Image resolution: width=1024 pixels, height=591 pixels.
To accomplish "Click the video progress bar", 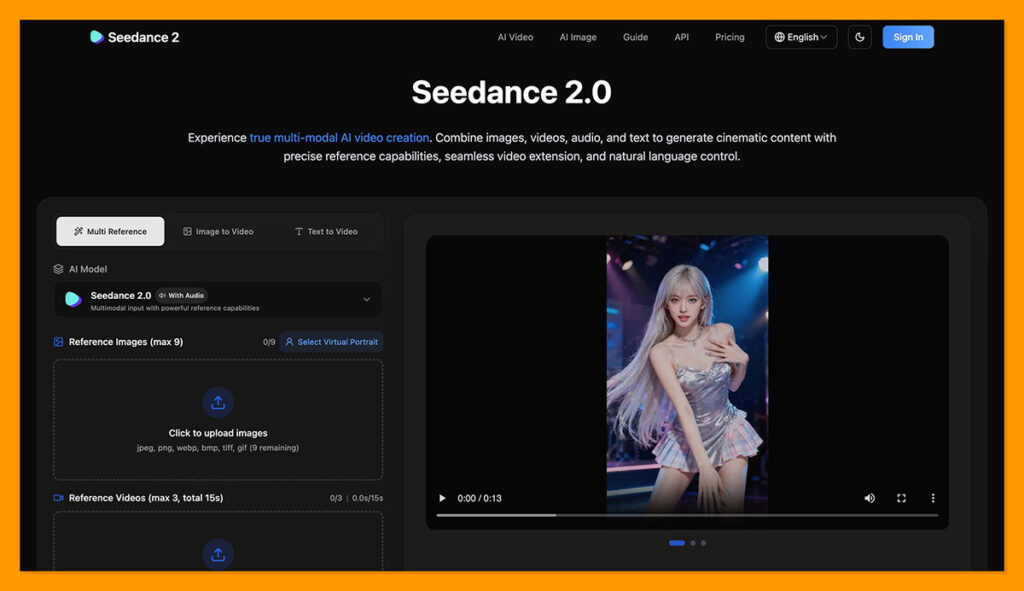I will pos(687,515).
